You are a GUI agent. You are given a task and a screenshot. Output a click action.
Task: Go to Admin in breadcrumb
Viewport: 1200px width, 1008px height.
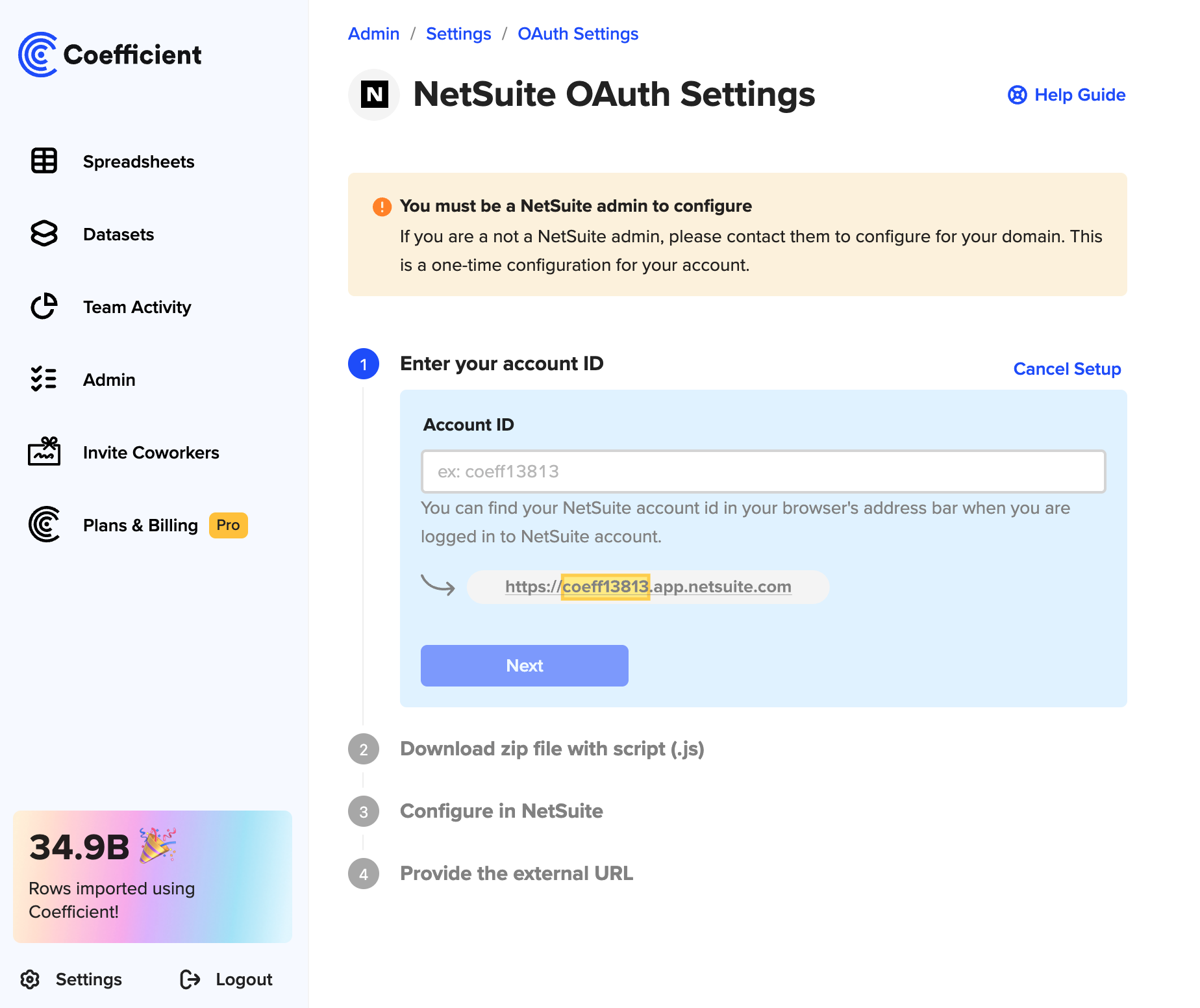(373, 34)
